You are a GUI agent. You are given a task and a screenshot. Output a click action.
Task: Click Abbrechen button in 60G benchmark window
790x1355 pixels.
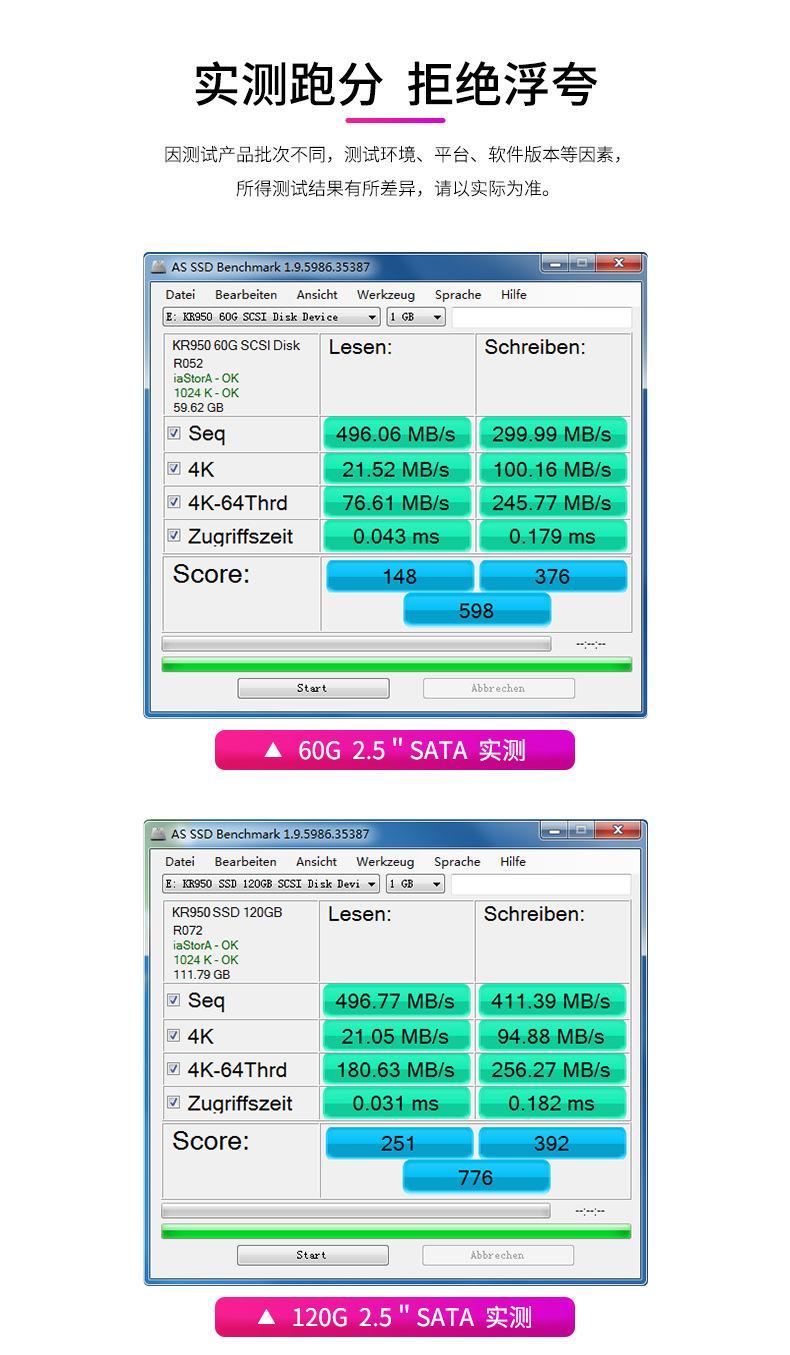[x=498, y=688]
